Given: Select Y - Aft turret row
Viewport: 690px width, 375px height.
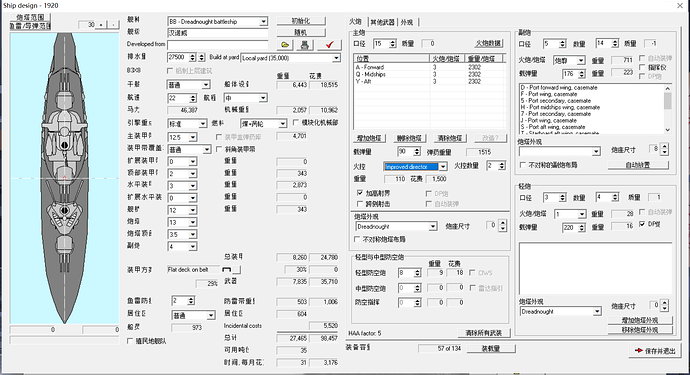Looking at the screenshot, I should pos(429,81).
